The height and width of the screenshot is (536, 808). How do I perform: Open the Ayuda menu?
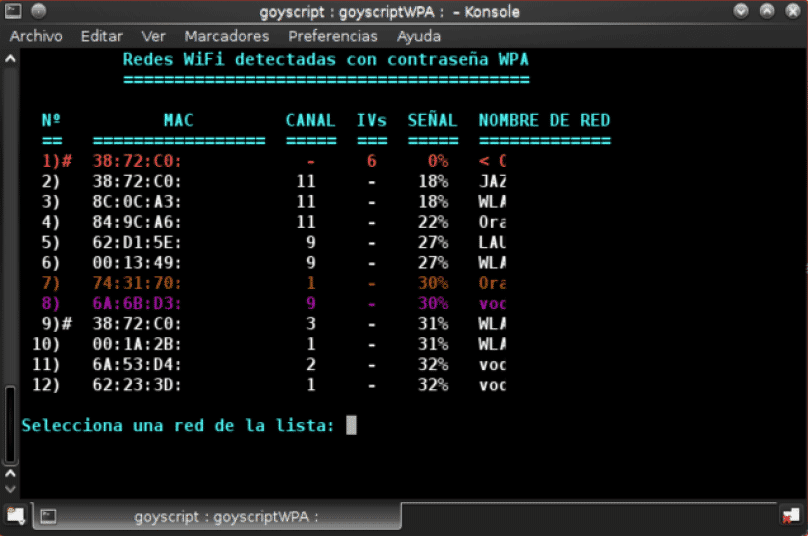click(x=418, y=36)
